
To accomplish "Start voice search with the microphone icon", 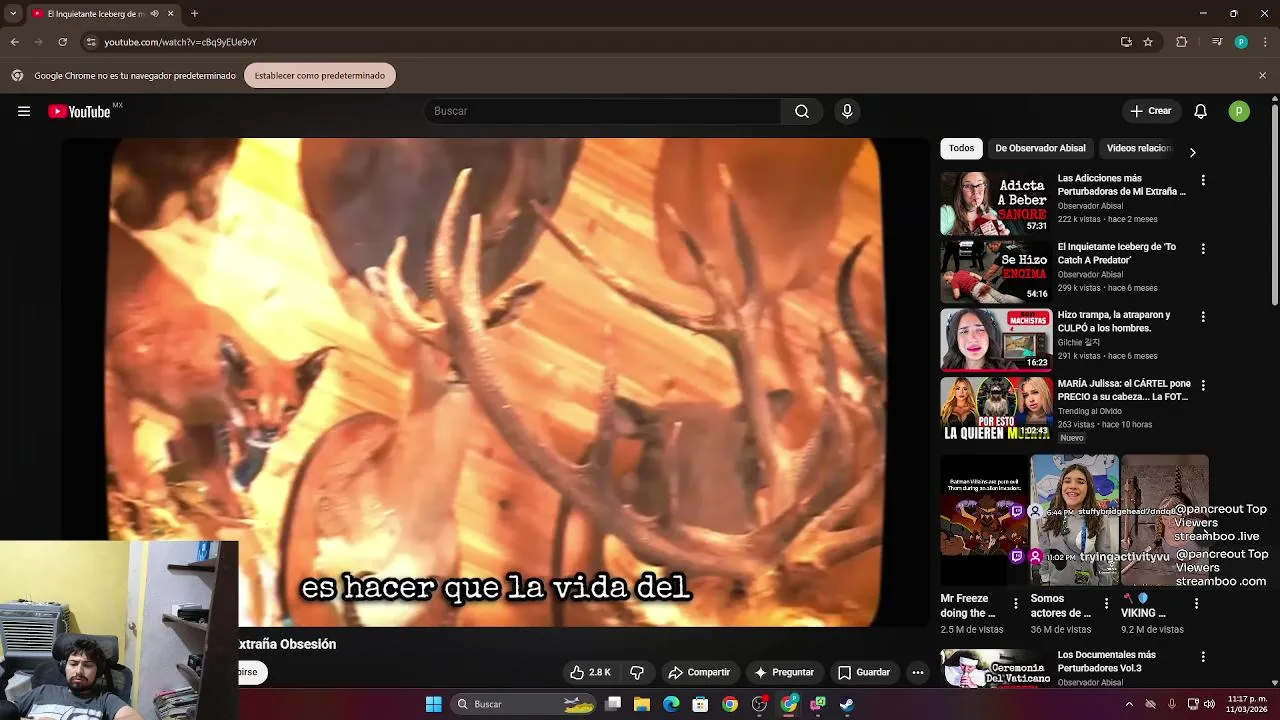I will pyautogui.click(x=847, y=111).
